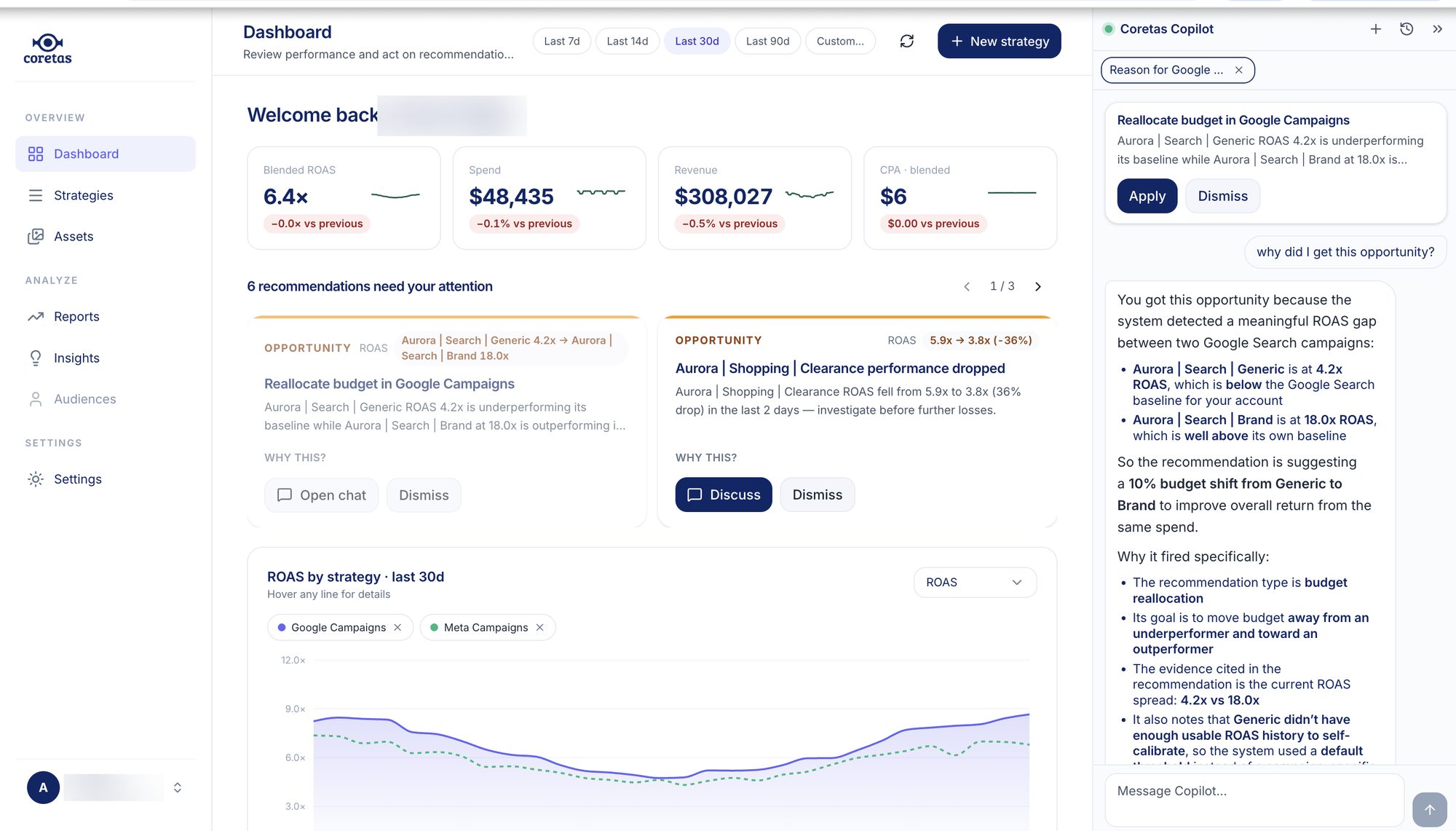Open the ROAS metric dropdown
Viewport: 1456px width, 831px height.
[975, 582]
